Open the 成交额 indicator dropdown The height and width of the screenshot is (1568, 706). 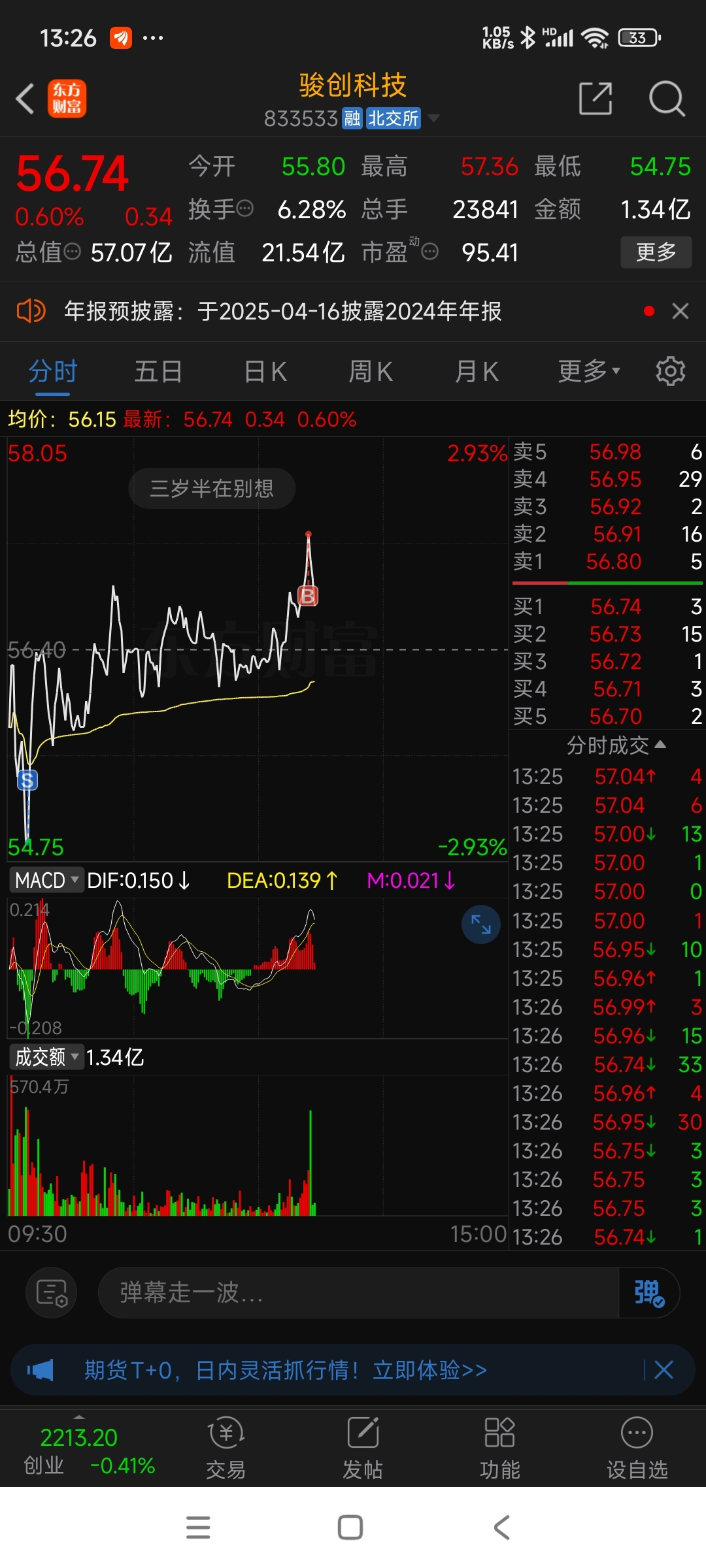[x=46, y=1056]
